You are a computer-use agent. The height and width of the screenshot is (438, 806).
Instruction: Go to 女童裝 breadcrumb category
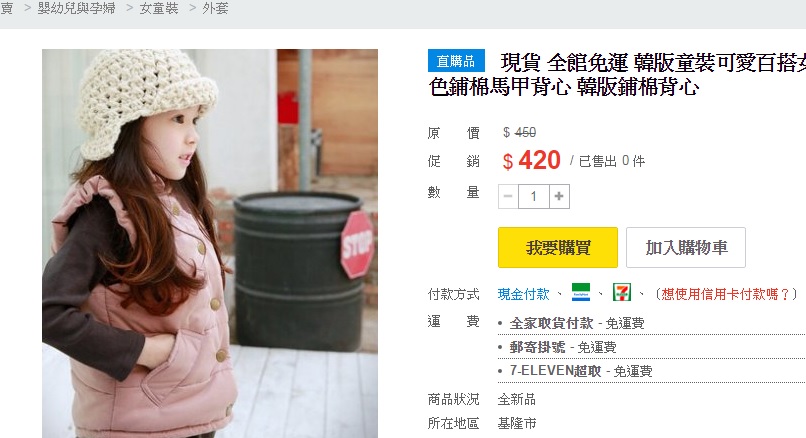(x=159, y=8)
